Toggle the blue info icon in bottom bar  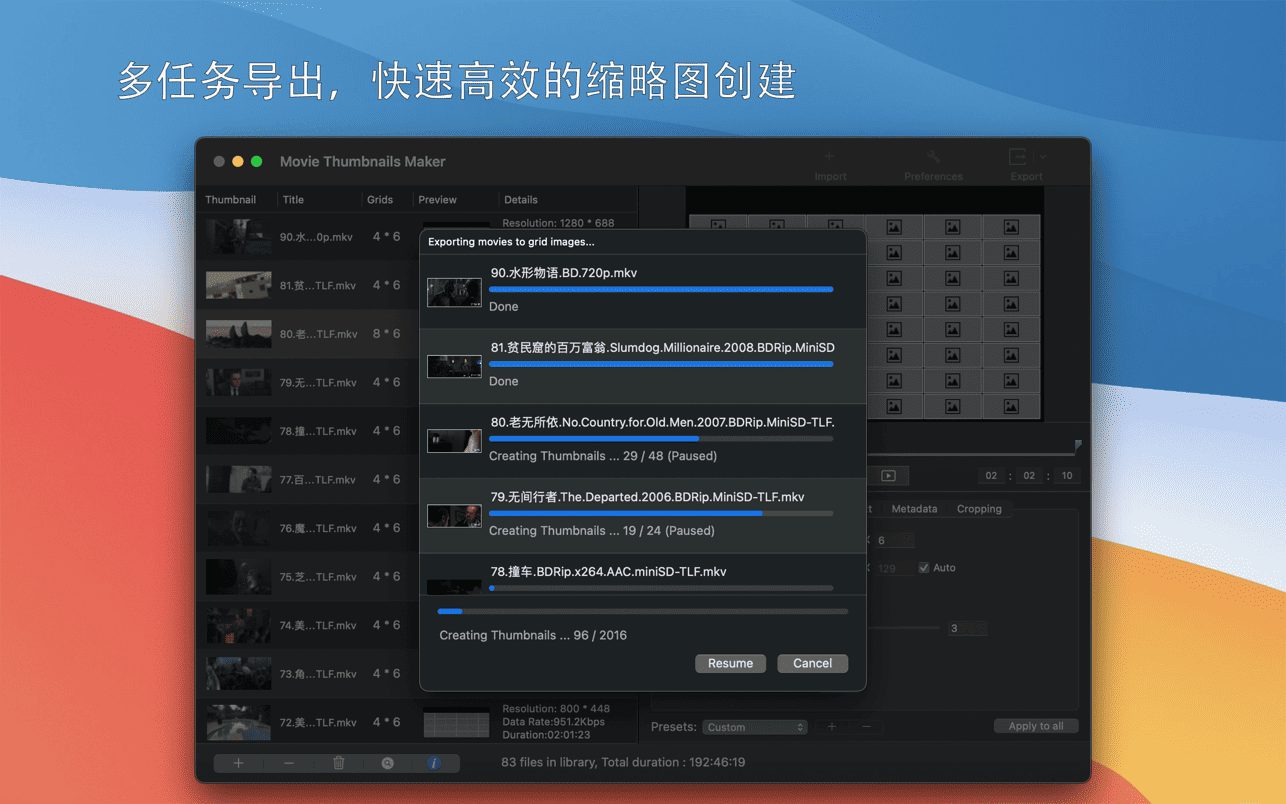click(x=434, y=763)
